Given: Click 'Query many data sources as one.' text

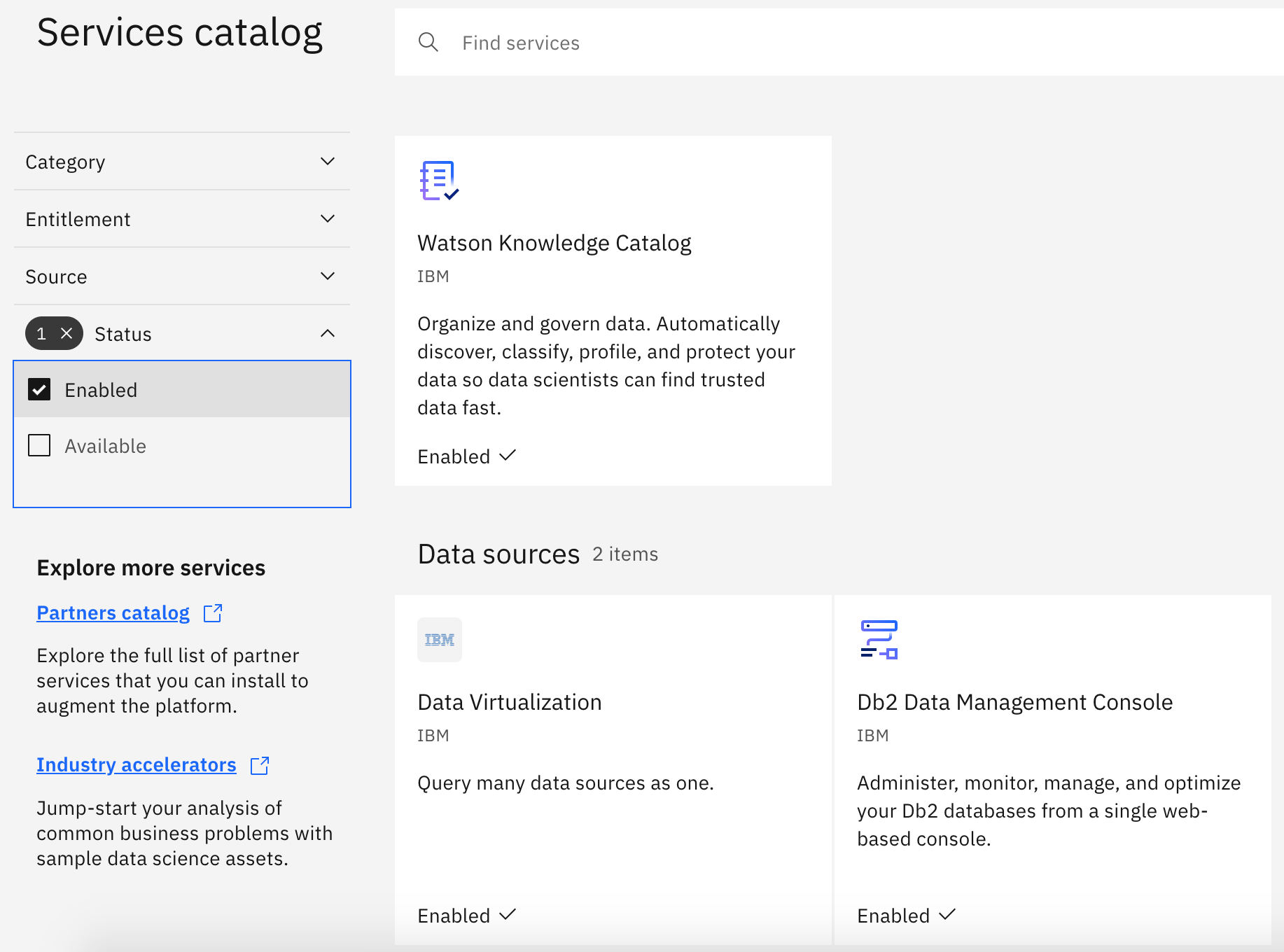Looking at the screenshot, I should (x=566, y=783).
